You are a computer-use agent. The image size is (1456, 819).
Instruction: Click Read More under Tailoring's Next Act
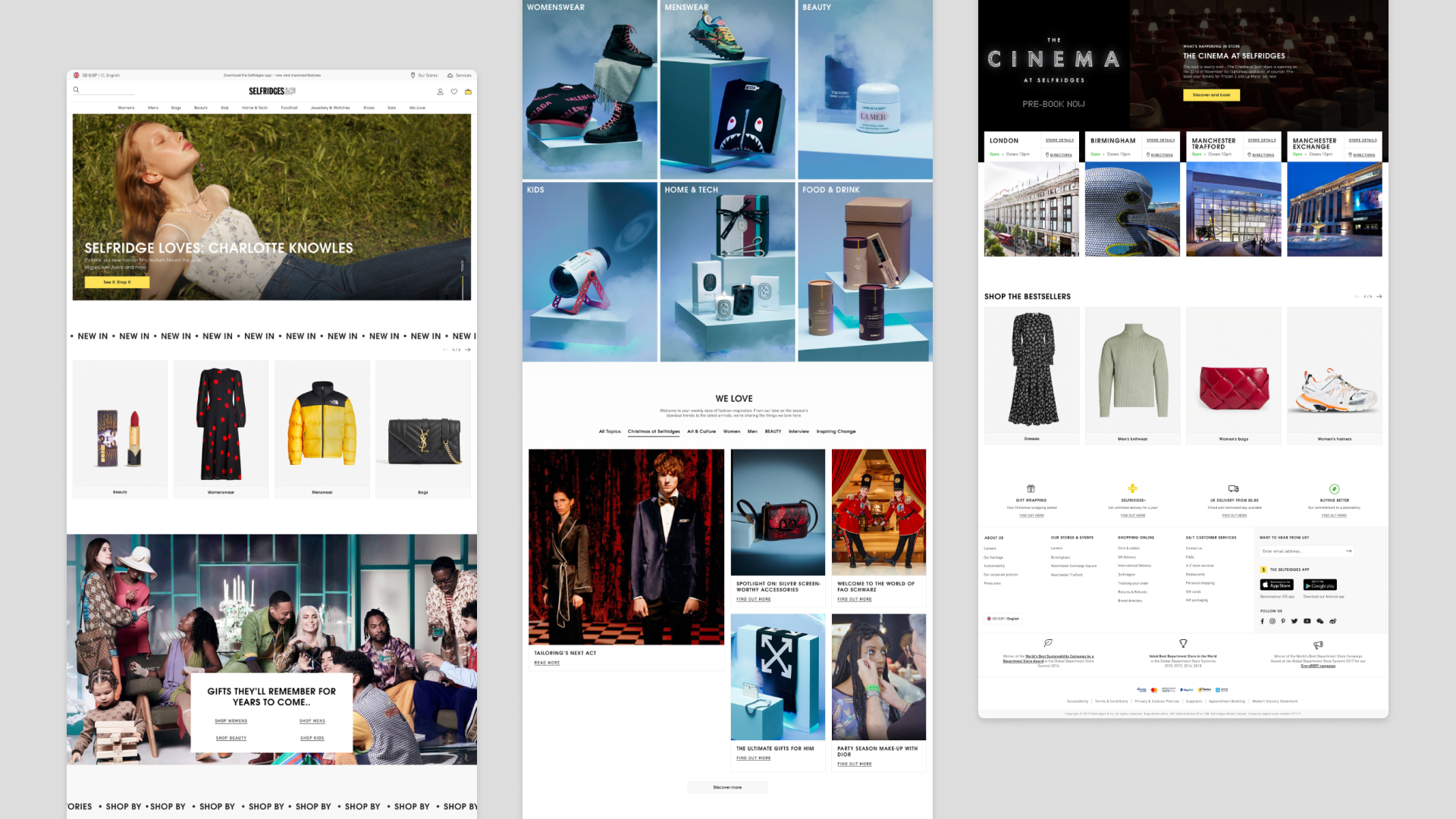click(547, 663)
